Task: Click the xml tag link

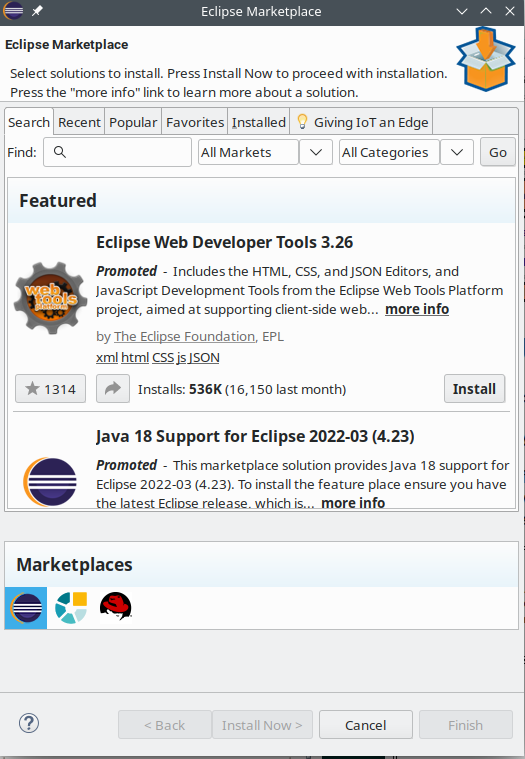Action: [x=107, y=357]
